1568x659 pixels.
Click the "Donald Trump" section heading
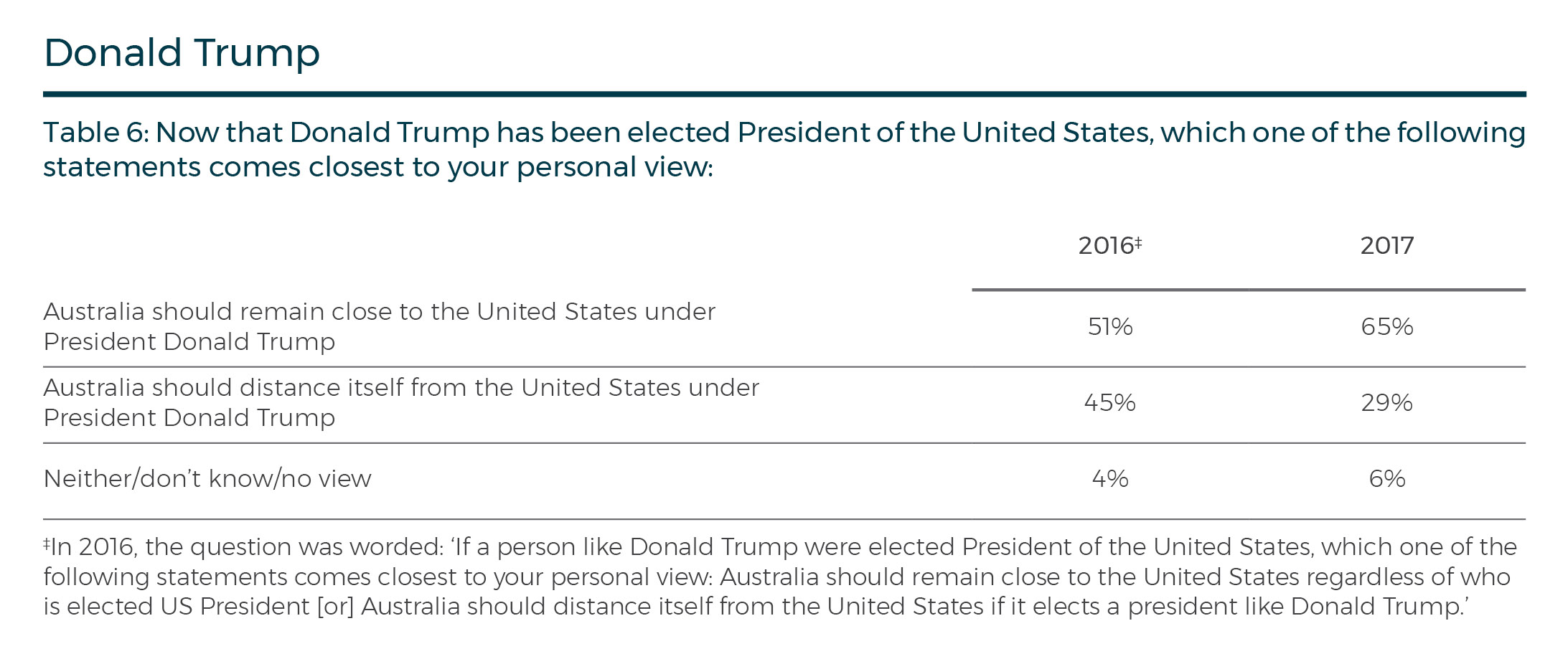182,53
